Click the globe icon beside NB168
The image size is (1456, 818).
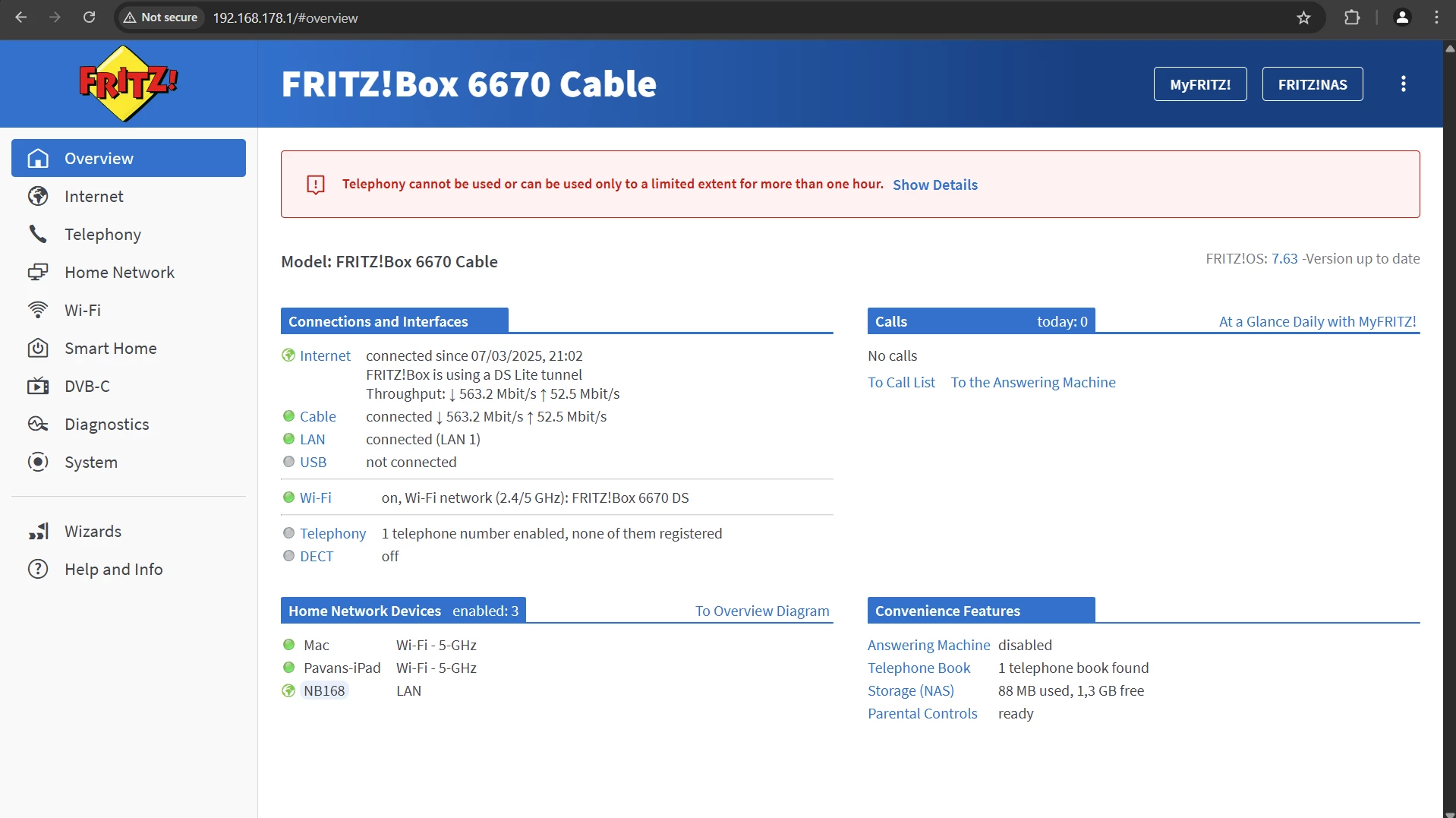pos(288,690)
